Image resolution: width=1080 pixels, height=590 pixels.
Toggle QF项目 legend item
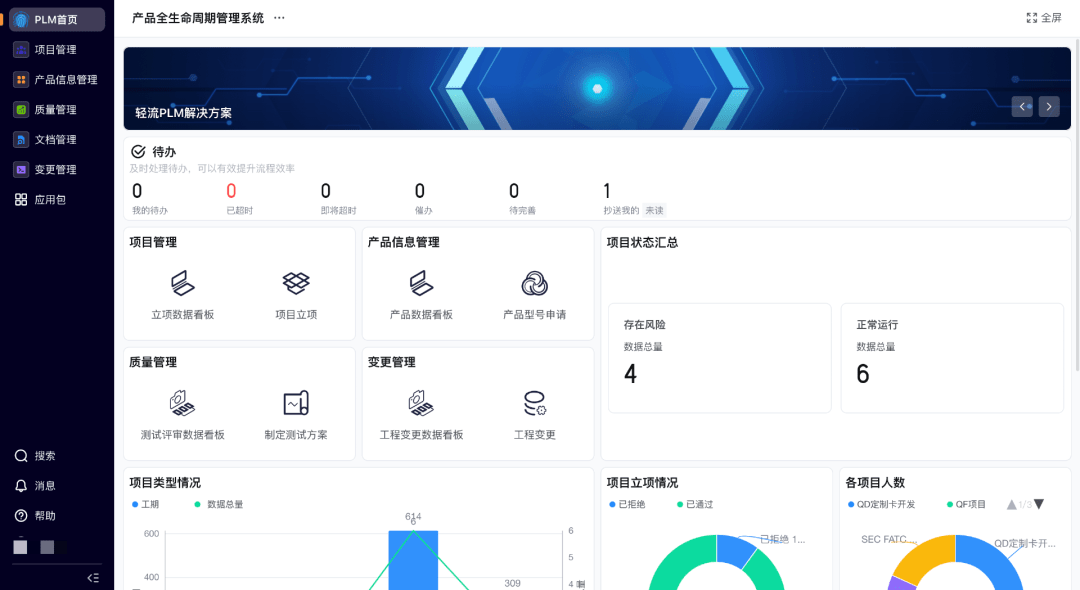966,505
